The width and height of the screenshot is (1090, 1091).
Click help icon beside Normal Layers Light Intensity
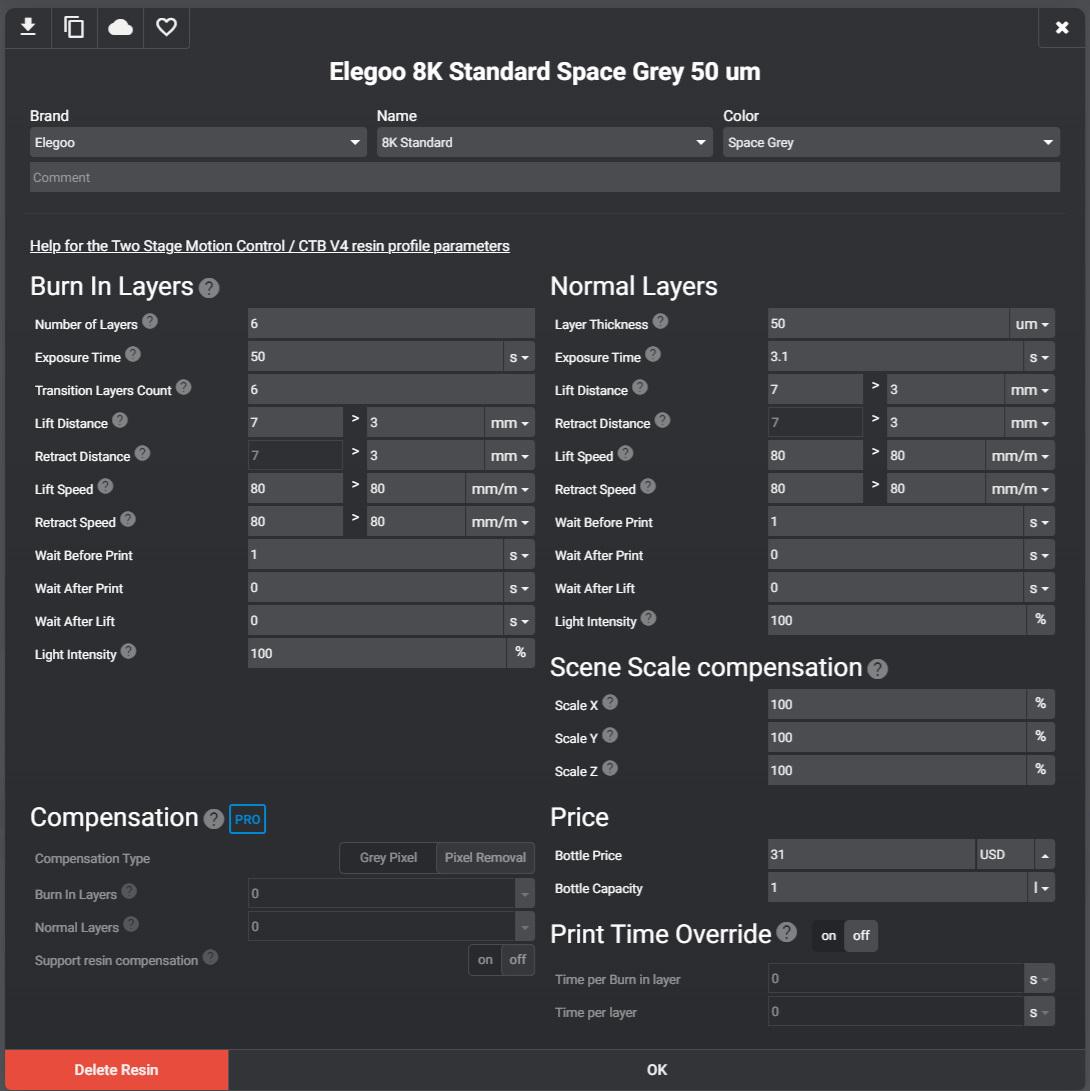tap(649, 618)
